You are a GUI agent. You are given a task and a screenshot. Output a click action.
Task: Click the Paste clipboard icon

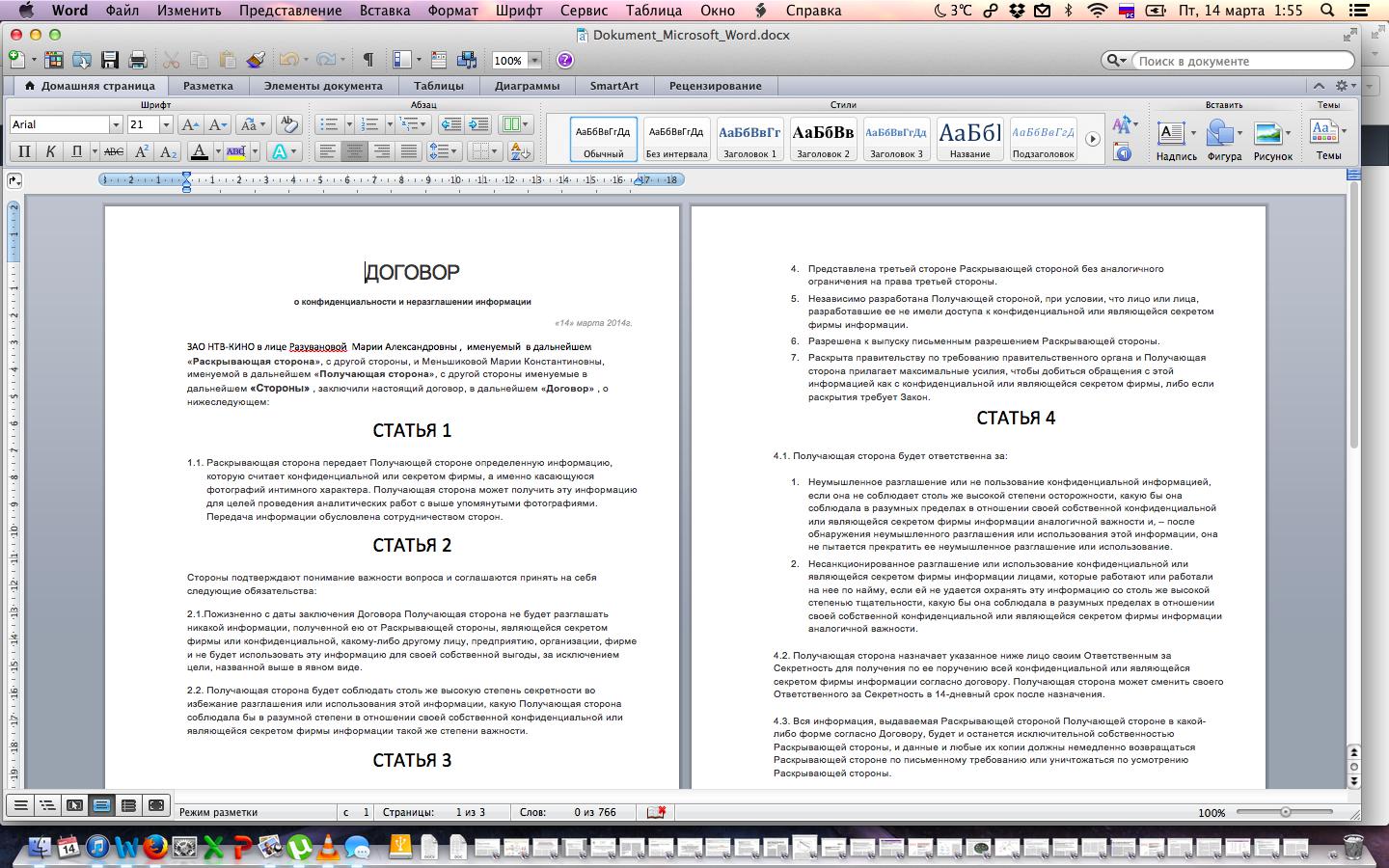[x=228, y=60]
